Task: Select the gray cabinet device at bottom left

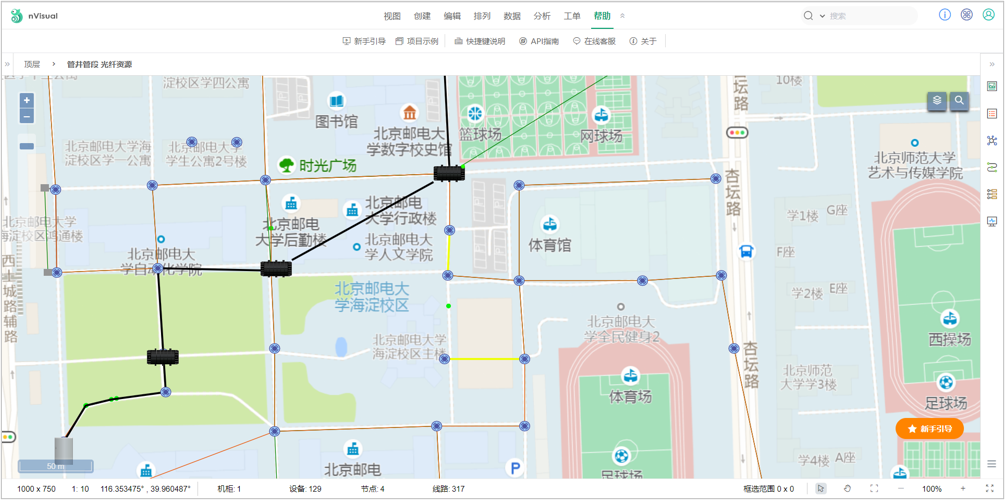Action: pos(63,451)
